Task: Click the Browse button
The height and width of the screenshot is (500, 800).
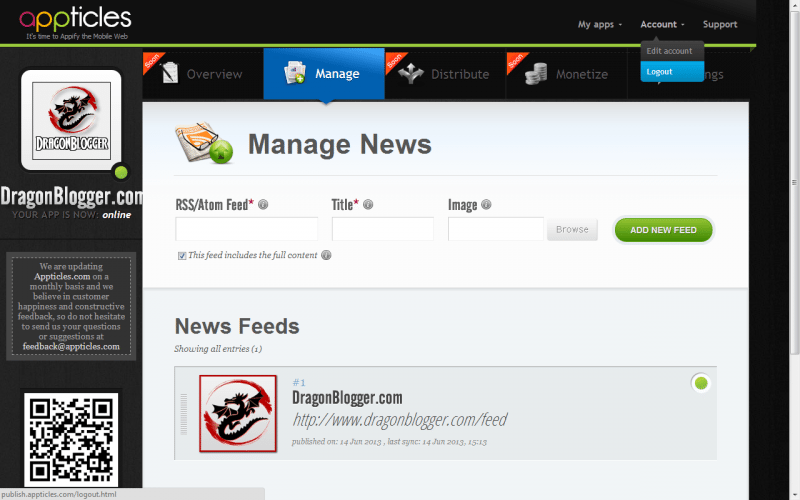Action: (x=572, y=230)
